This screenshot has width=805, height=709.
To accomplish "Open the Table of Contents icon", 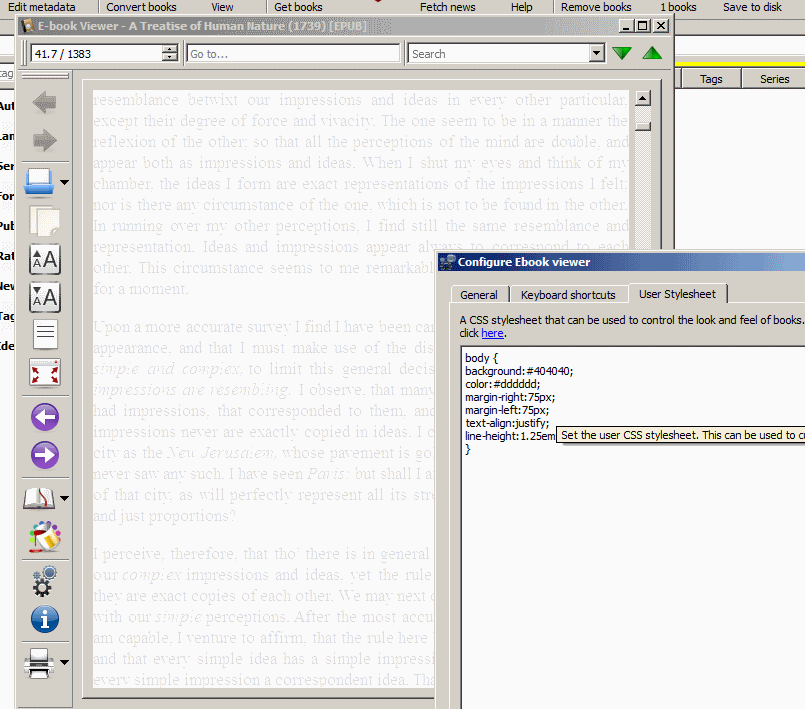I will 45,335.
